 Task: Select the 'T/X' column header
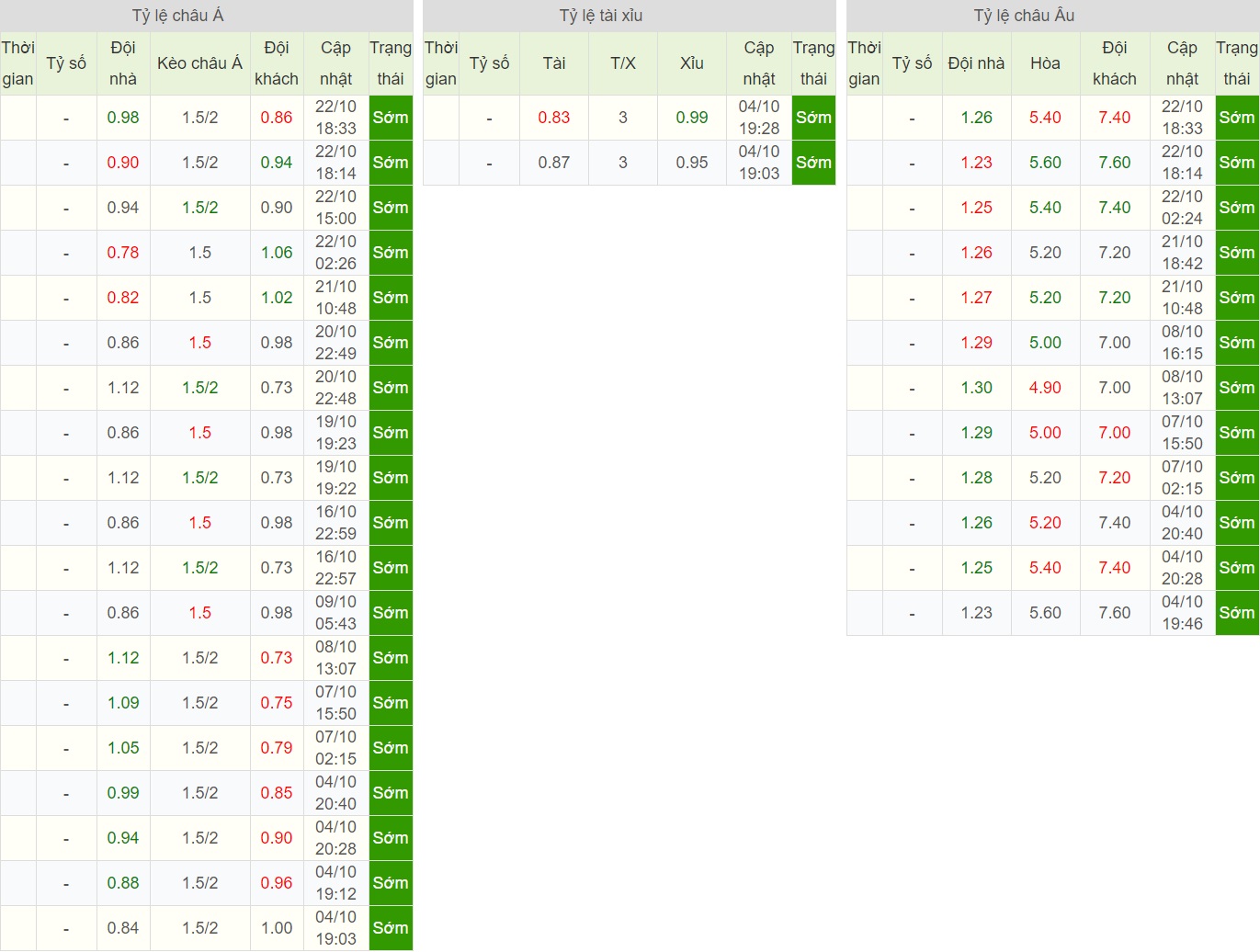tap(623, 63)
